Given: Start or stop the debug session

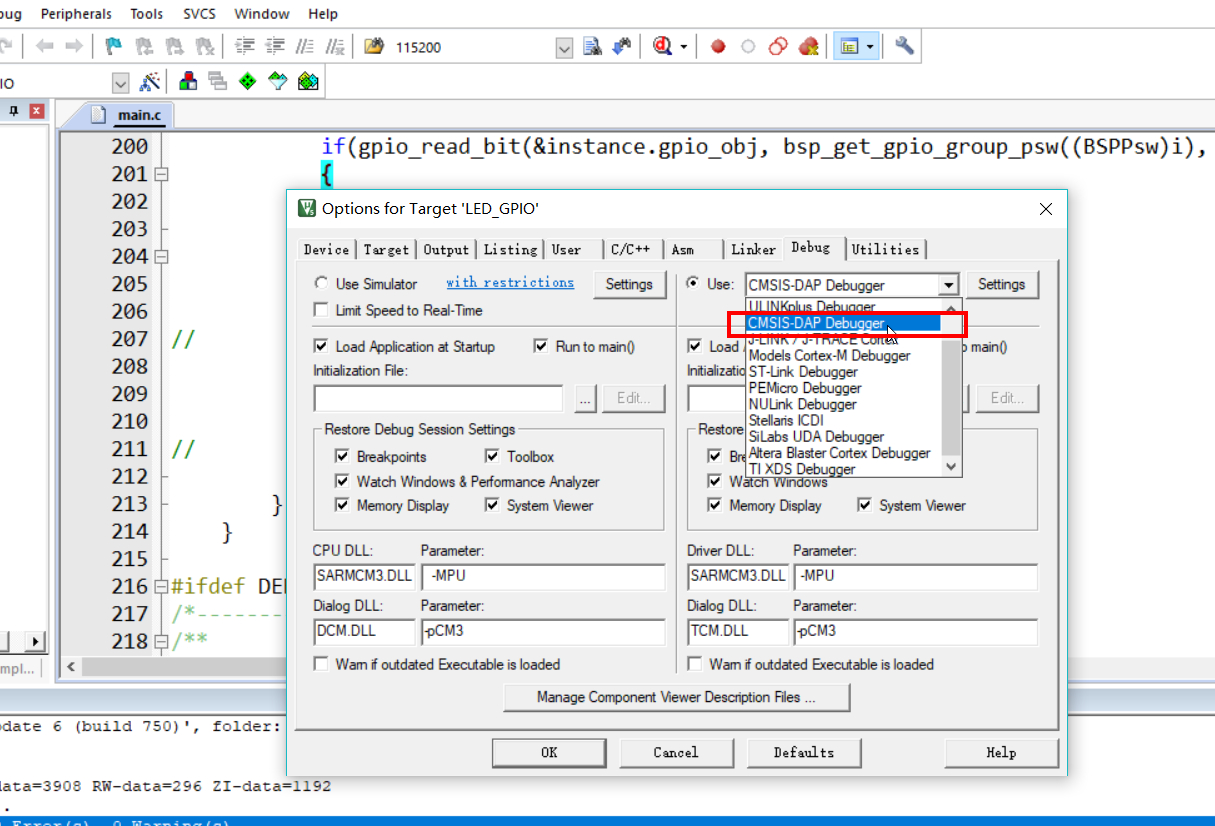Looking at the screenshot, I should 662,47.
